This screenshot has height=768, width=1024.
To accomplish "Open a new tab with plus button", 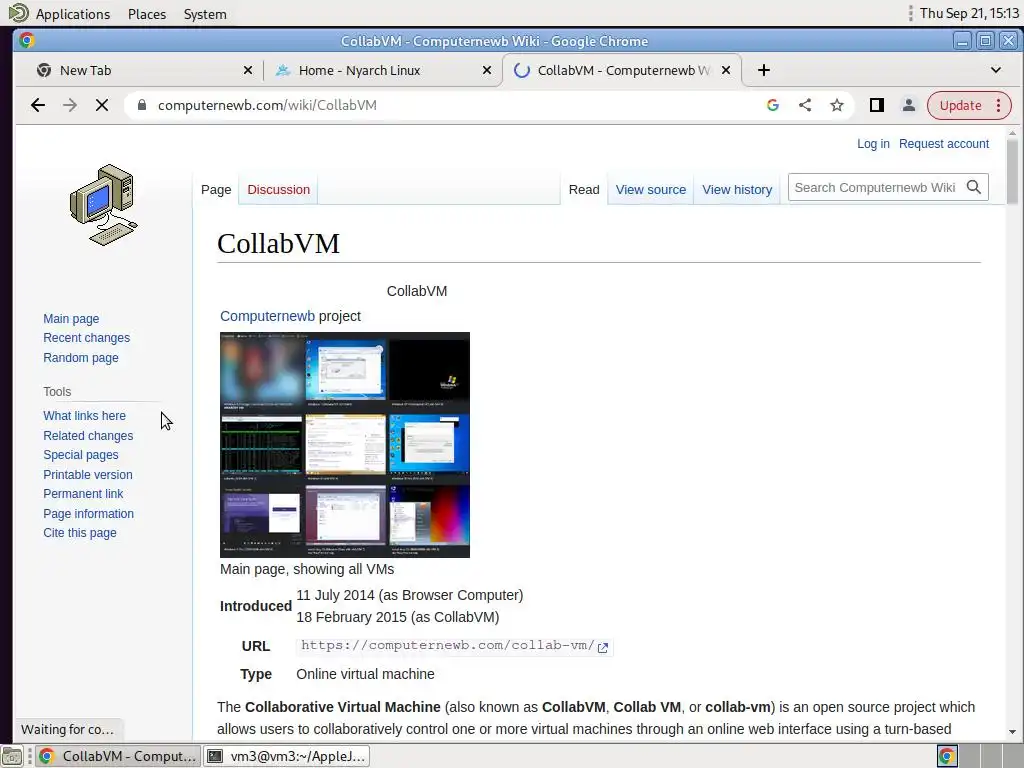I will [763, 70].
